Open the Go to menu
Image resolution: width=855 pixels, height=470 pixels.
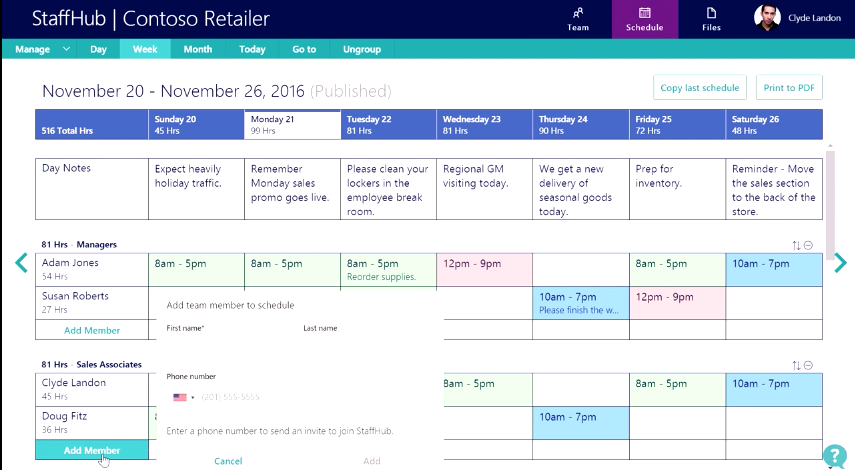pos(304,49)
